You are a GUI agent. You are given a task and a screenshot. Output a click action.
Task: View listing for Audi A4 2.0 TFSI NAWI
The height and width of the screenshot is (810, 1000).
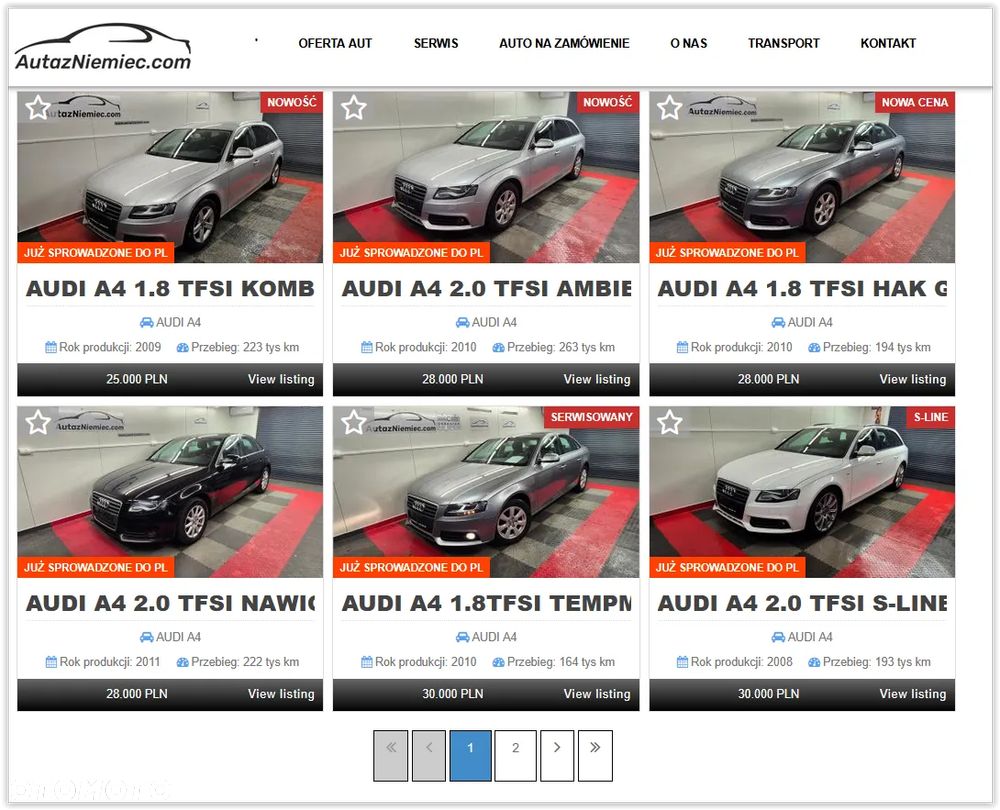[x=281, y=694]
